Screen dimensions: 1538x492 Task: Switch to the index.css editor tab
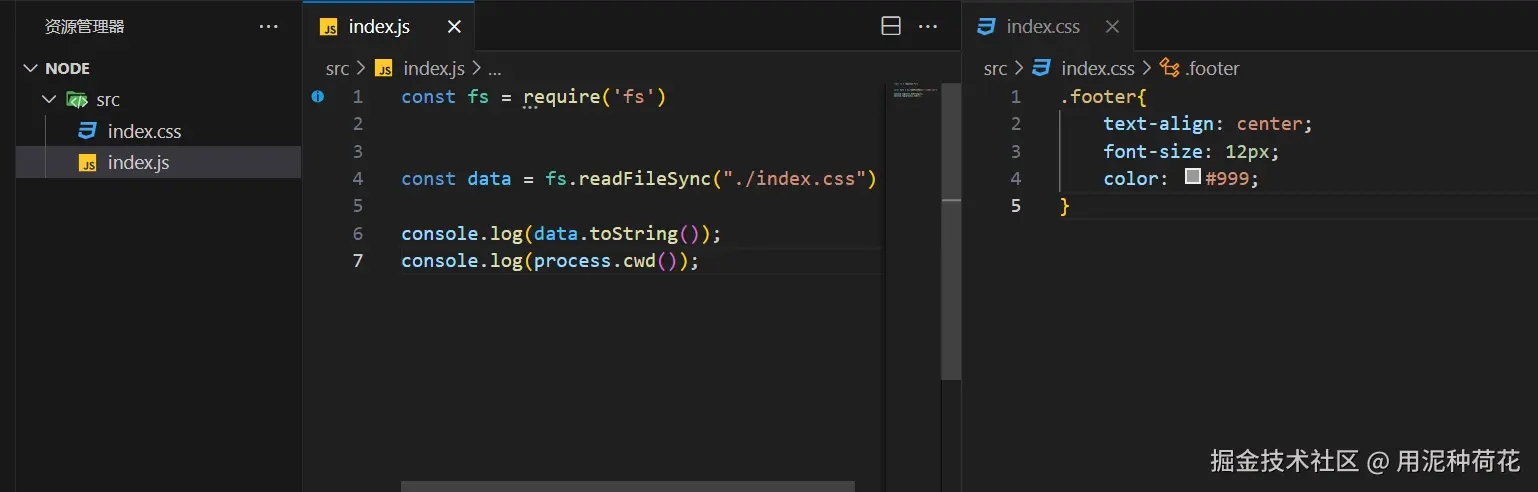coord(1043,27)
